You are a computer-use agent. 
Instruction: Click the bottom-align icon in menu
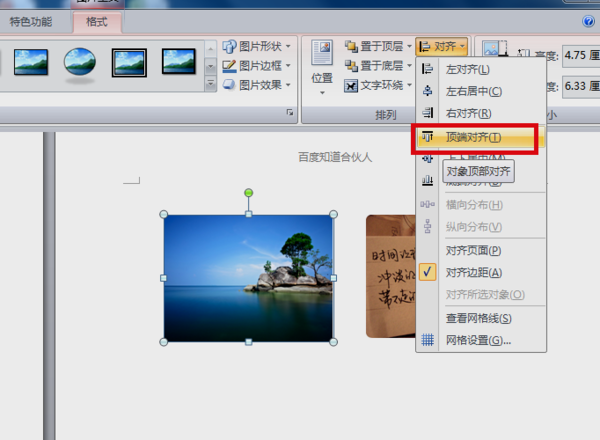coord(427,180)
